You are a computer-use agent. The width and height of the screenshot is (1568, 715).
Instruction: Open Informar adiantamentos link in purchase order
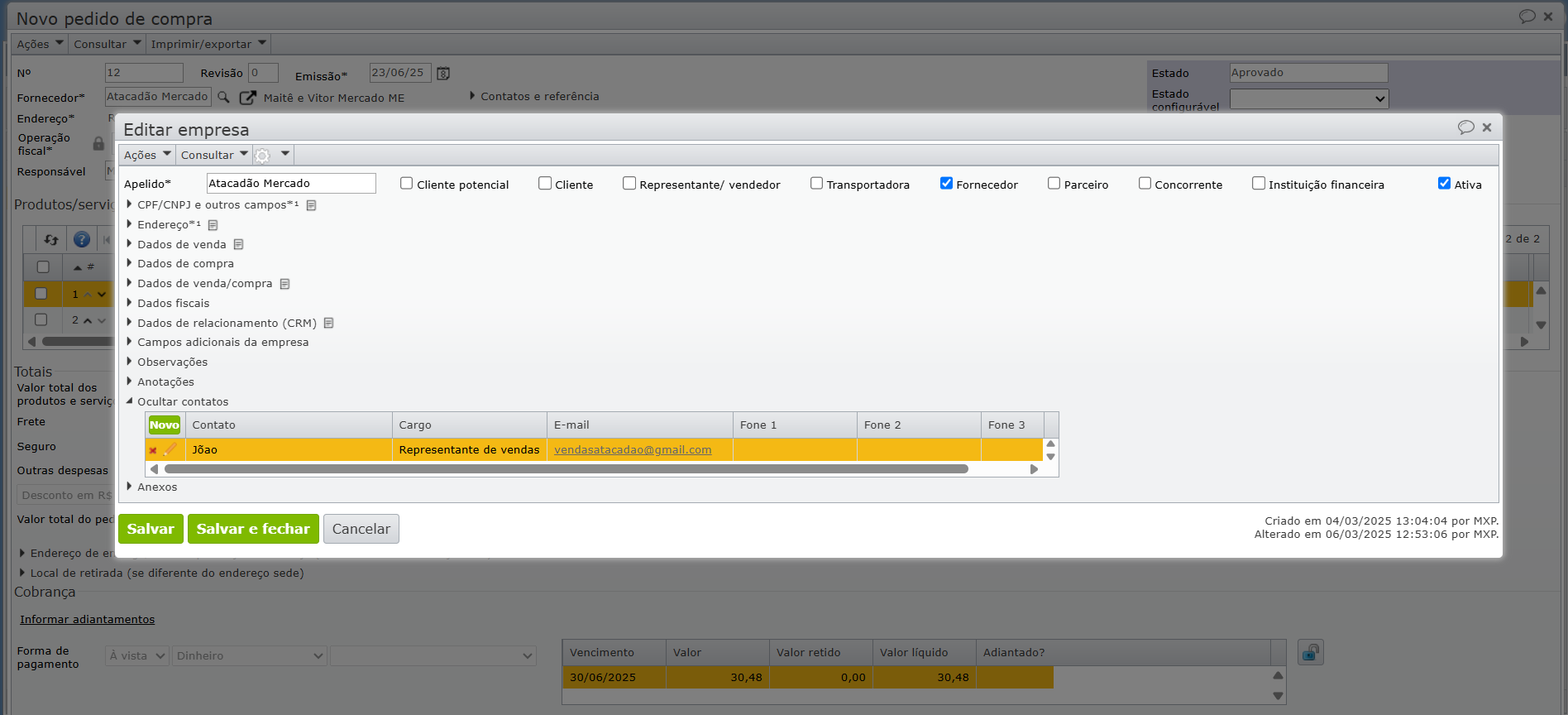pos(88,620)
